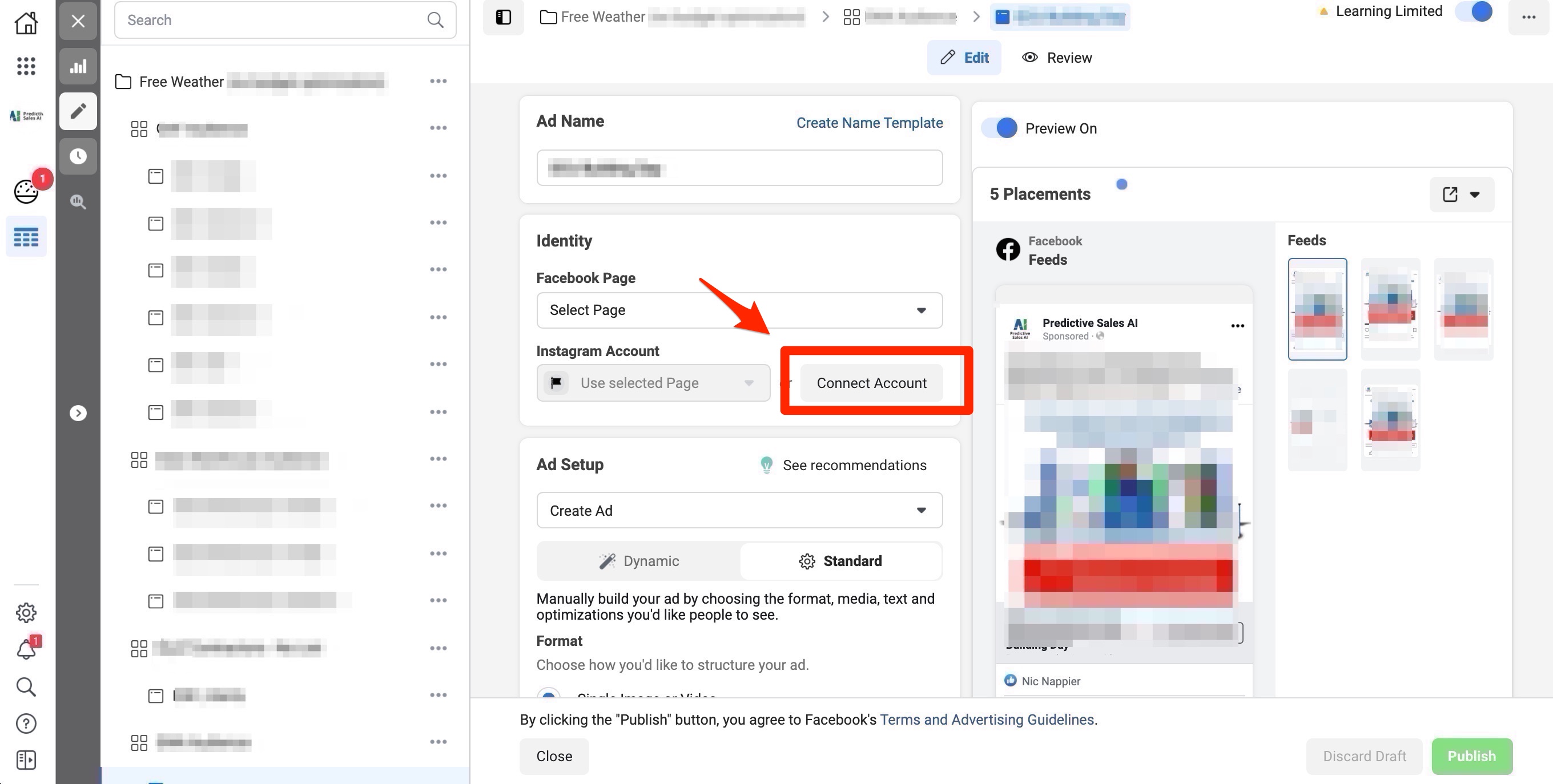Open the all tools grid menu
1553x784 pixels.
[26, 66]
